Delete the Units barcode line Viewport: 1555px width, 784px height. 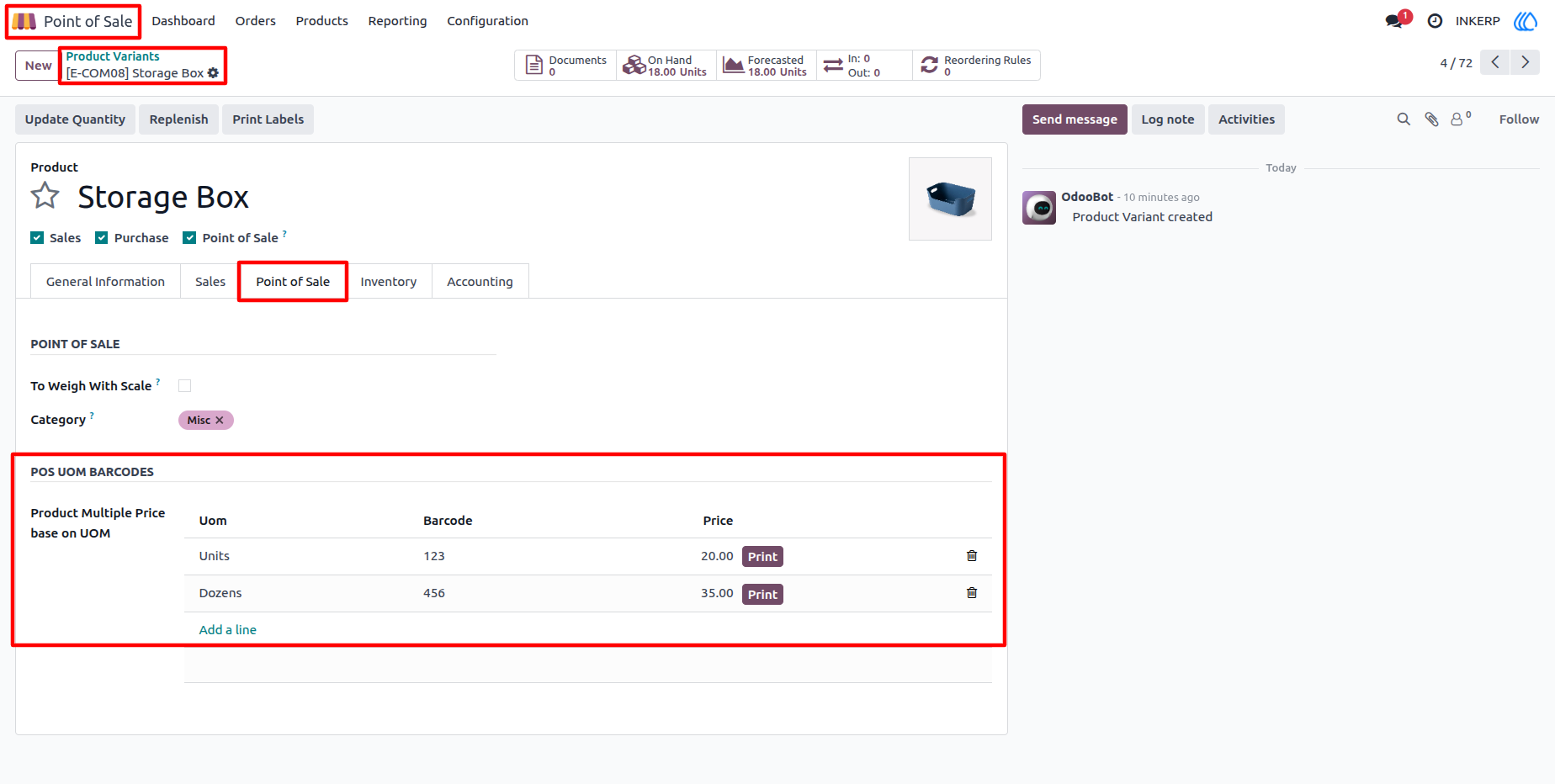(972, 556)
